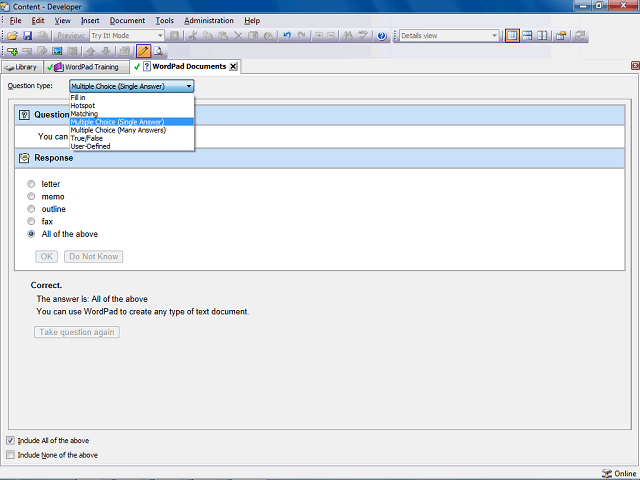This screenshot has width=640, height=480.
Task: Open the Insert menu
Action: 90,20
